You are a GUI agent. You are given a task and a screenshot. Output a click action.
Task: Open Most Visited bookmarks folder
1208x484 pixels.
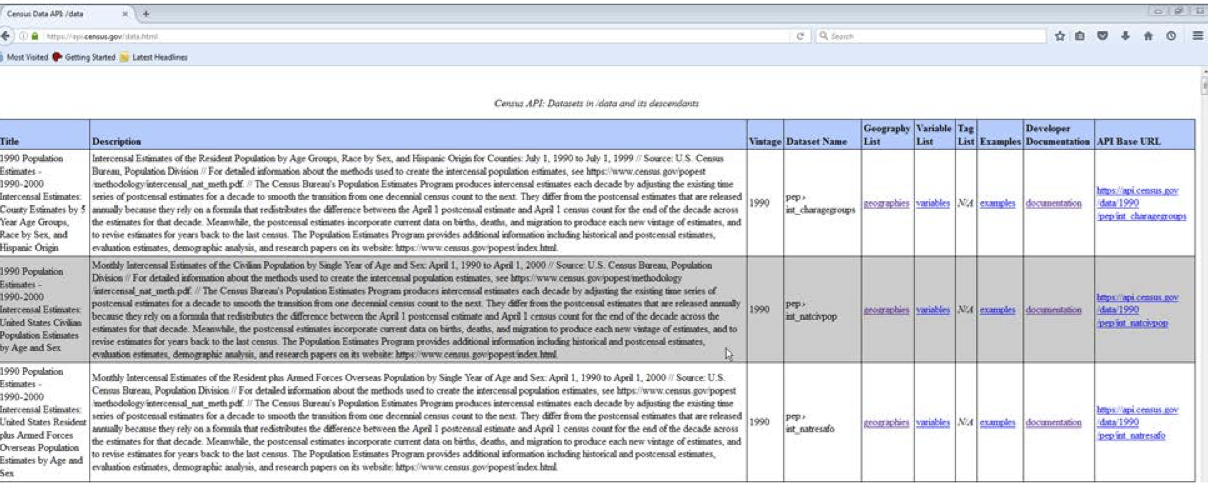(x=25, y=57)
